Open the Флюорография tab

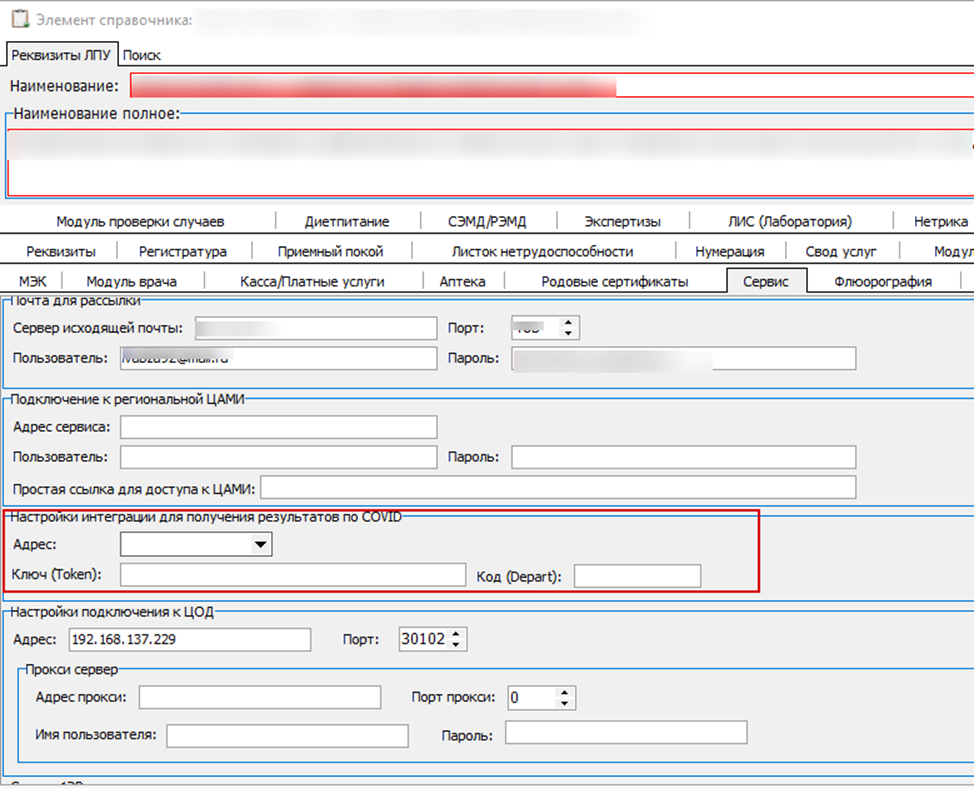[883, 281]
